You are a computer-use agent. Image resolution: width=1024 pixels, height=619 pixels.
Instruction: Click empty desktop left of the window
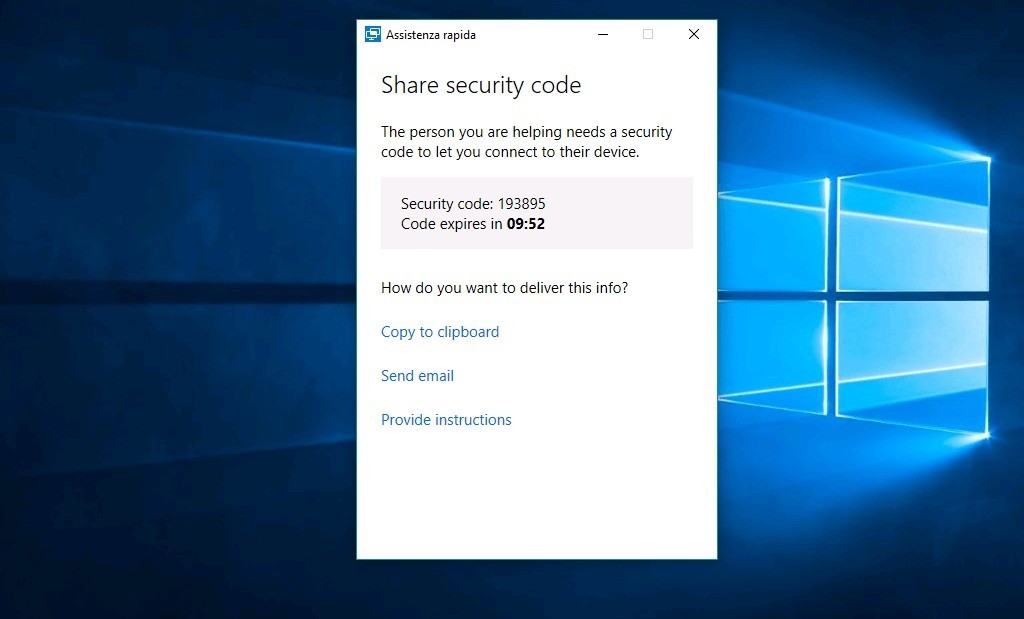180,300
